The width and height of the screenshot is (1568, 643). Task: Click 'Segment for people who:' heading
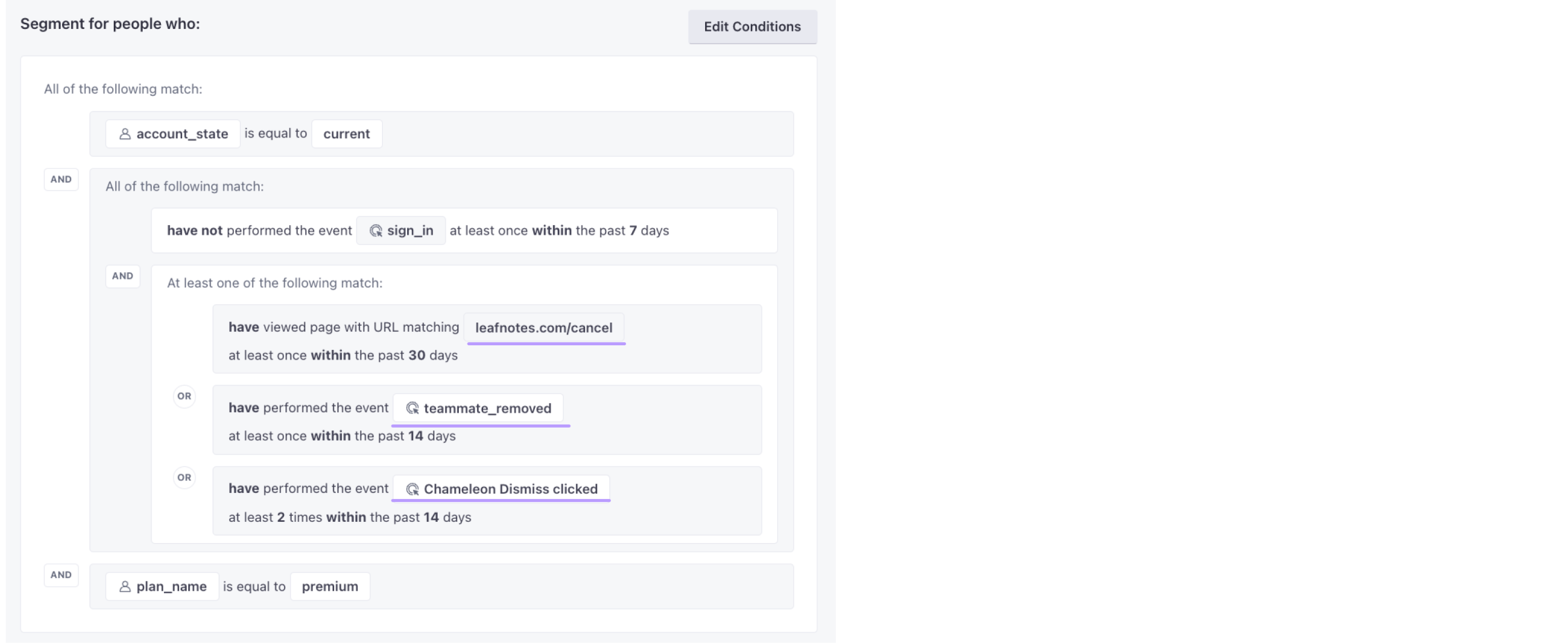[x=110, y=24]
